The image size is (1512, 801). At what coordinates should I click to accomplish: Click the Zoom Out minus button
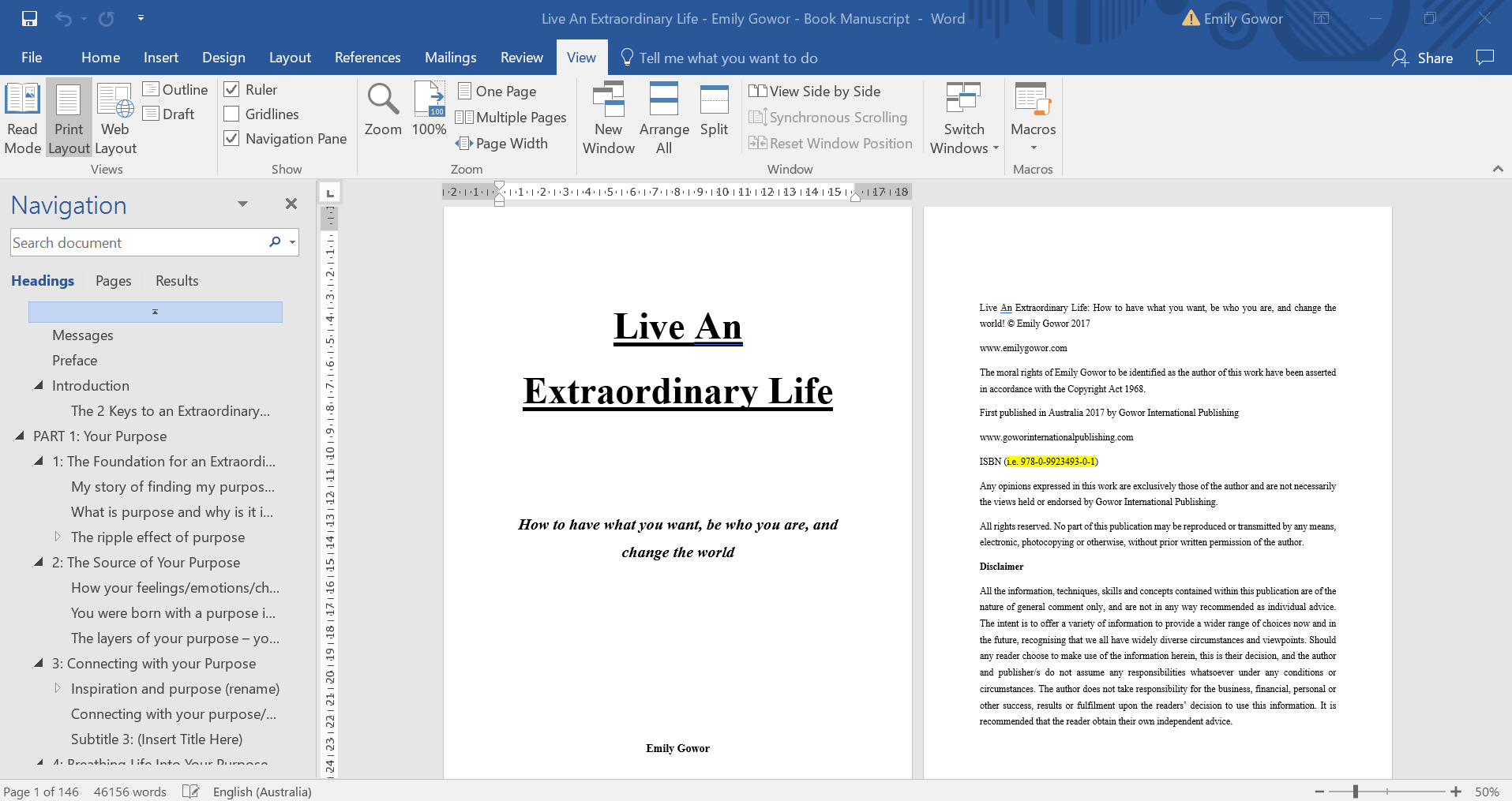tap(1320, 792)
